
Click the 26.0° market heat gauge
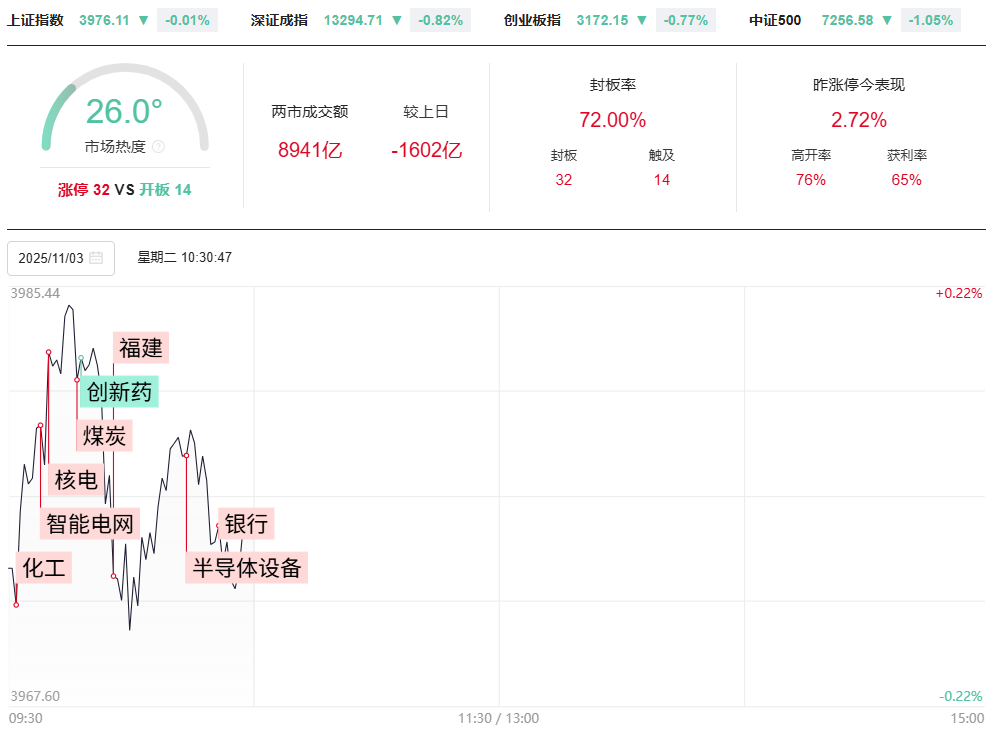(x=124, y=112)
